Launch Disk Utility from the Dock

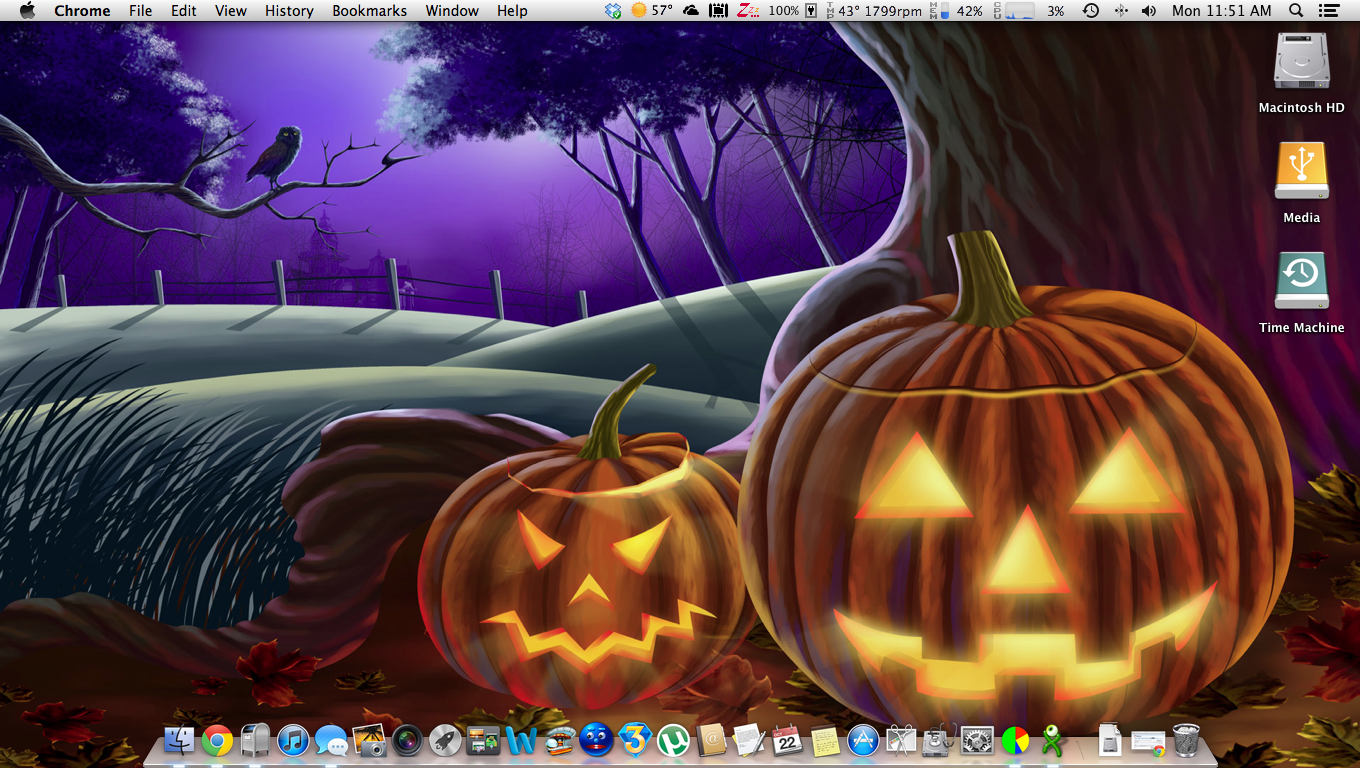(939, 741)
